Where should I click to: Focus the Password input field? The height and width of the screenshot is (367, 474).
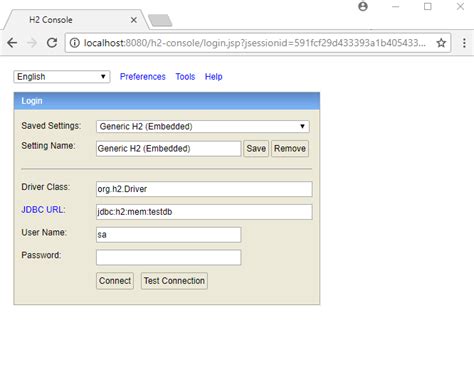coord(169,257)
